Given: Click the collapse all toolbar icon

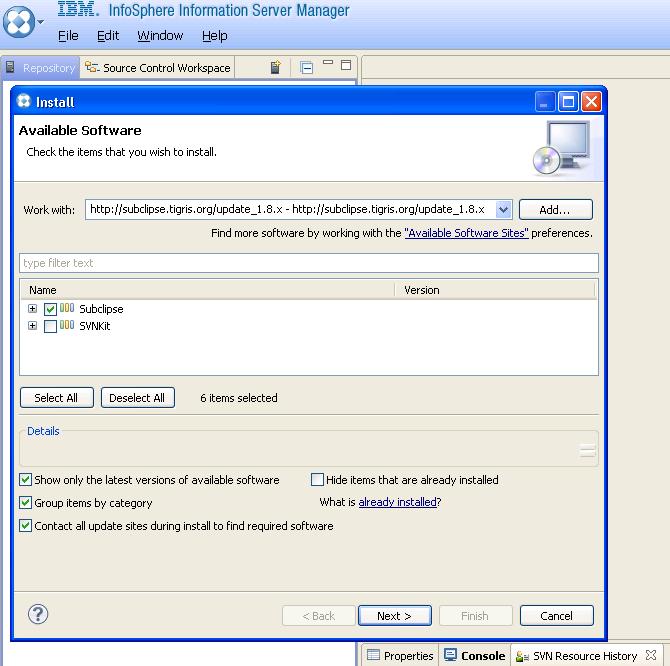Looking at the screenshot, I should pyautogui.click(x=306, y=67).
